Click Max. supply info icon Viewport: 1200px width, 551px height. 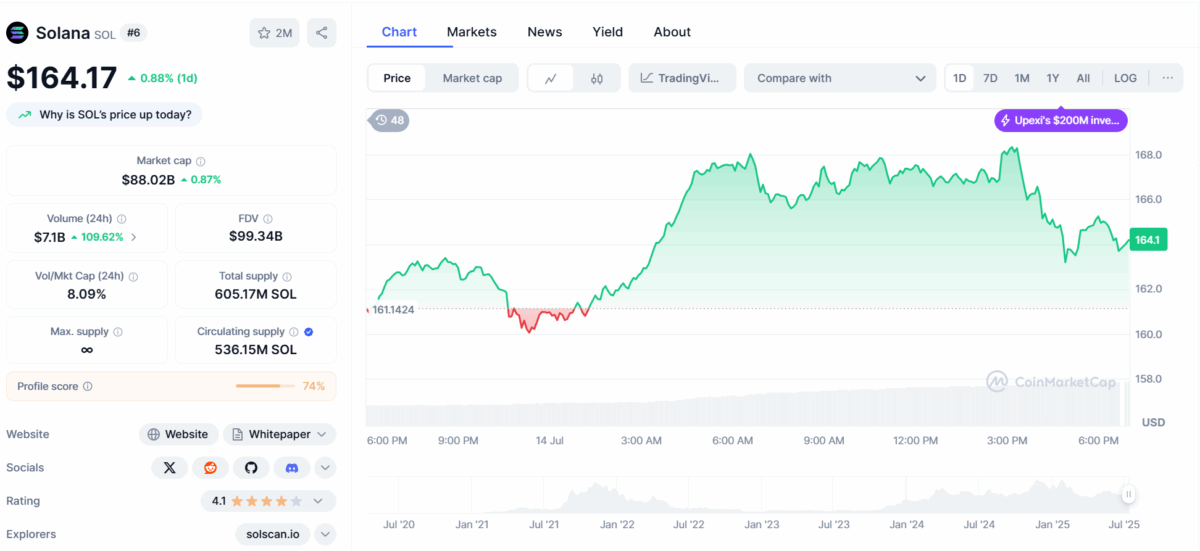pyautogui.click(x=117, y=332)
